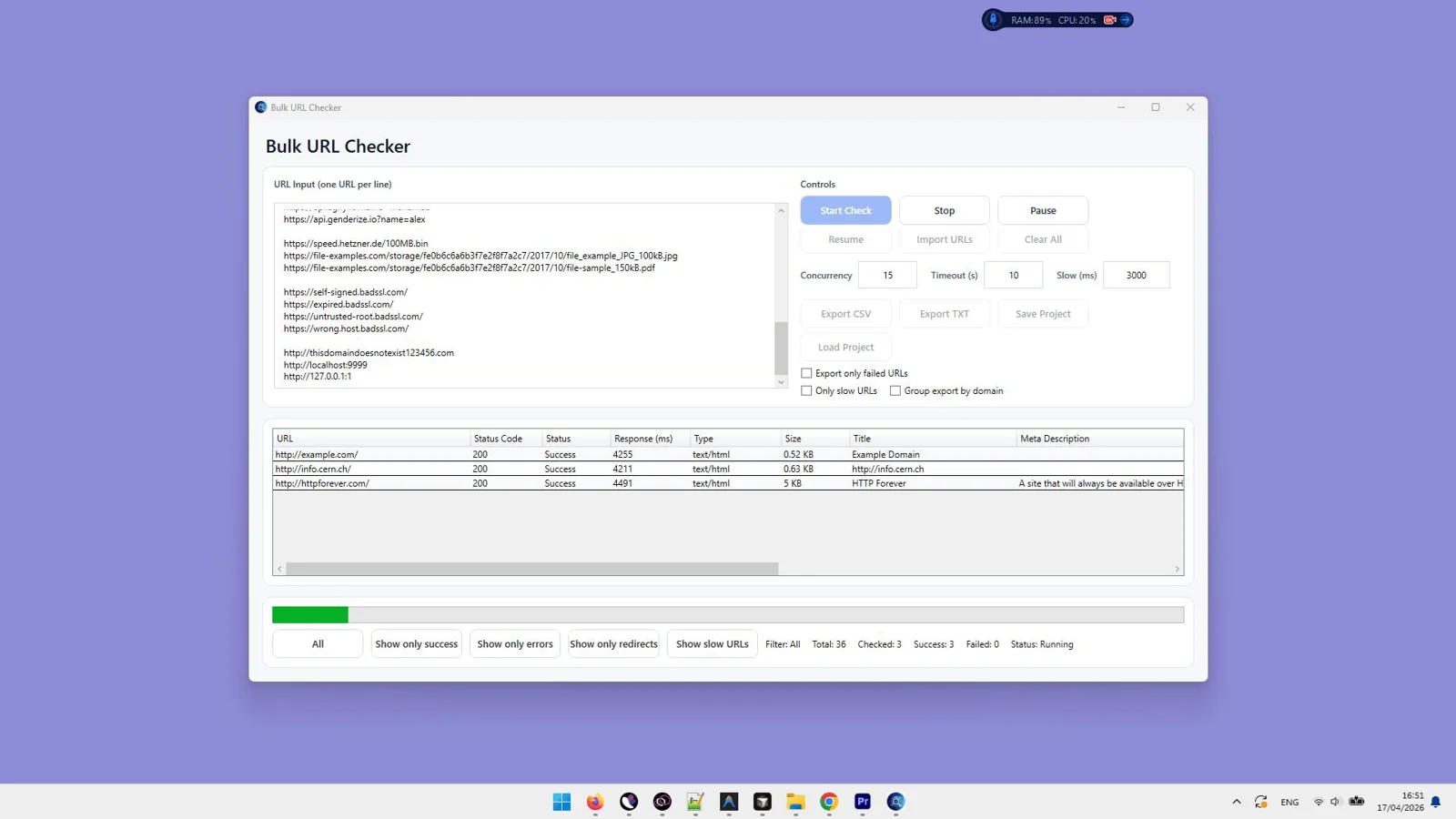The height and width of the screenshot is (819, 1456).
Task: Click the Size column header
Action: pos(815,439)
